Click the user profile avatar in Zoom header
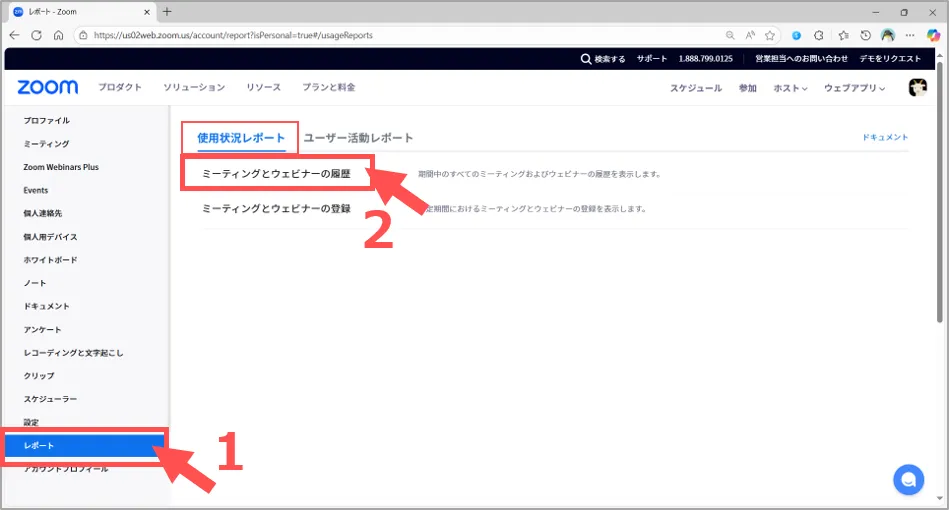Image resolution: width=949 pixels, height=510 pixels. coord(916,88)
